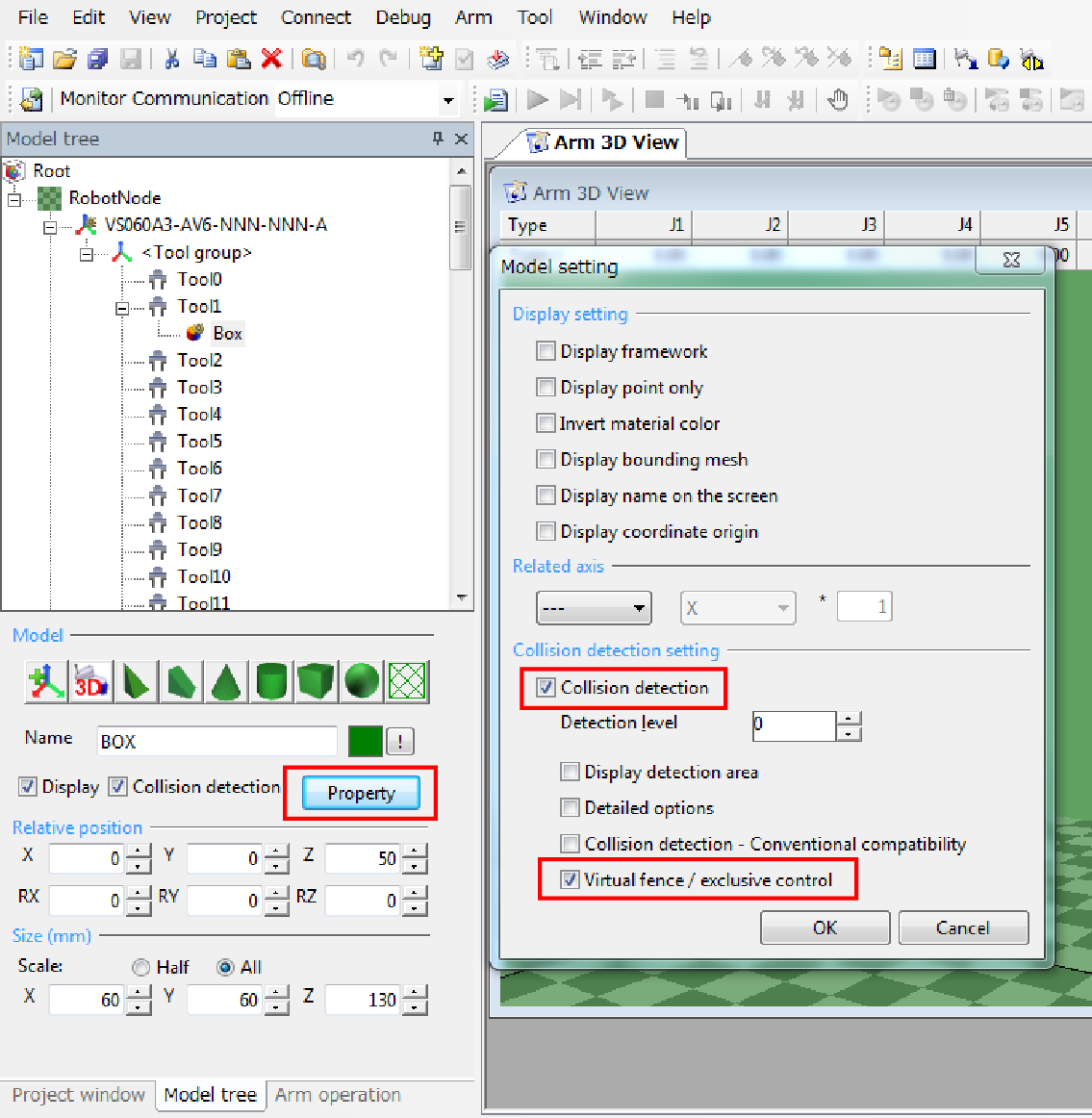This screenshot has width=1092, height=1118.
Task: Open the Arm menu
Action: pos(472,17)
